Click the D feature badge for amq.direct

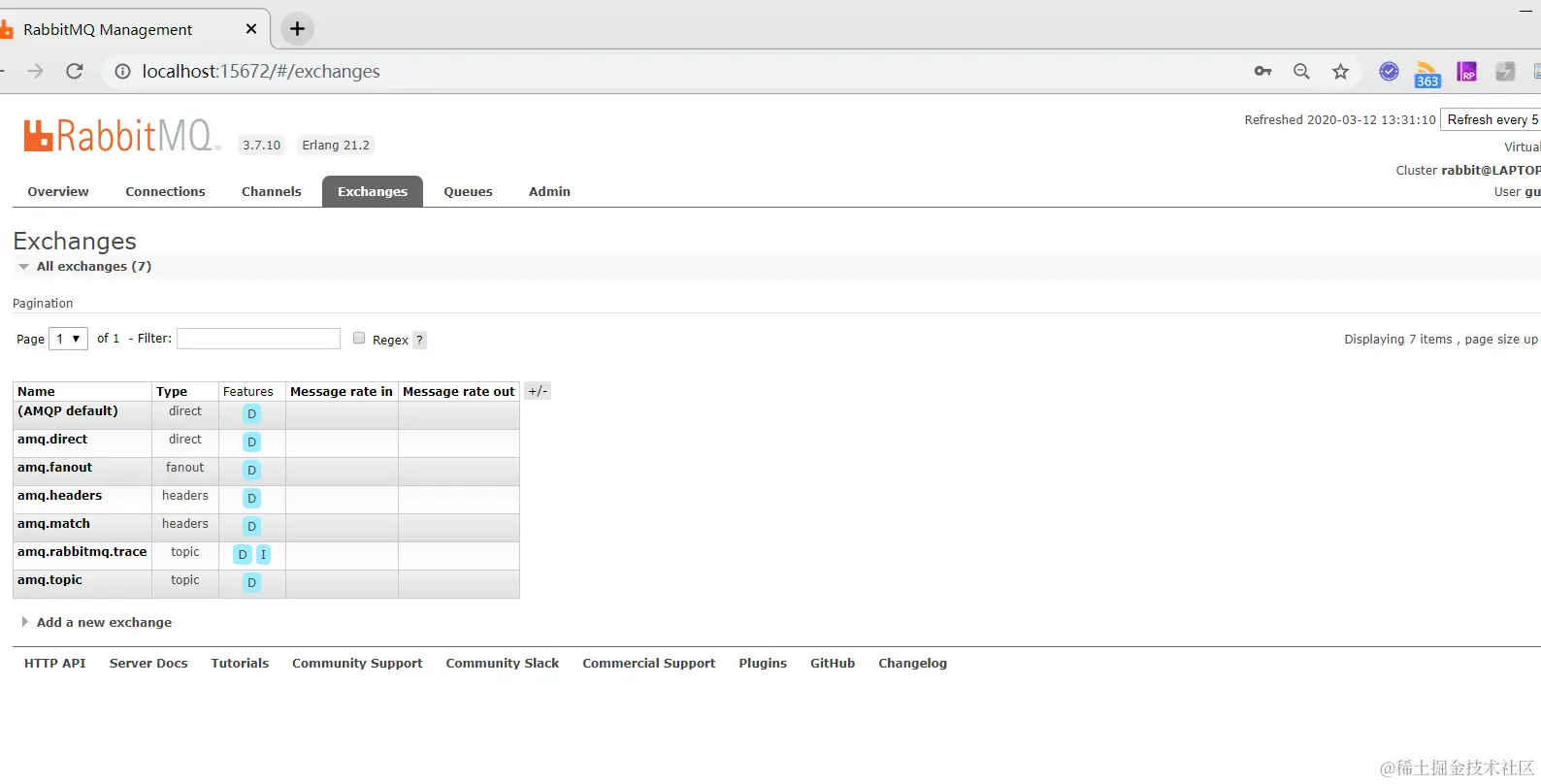(x=251, y=441)
